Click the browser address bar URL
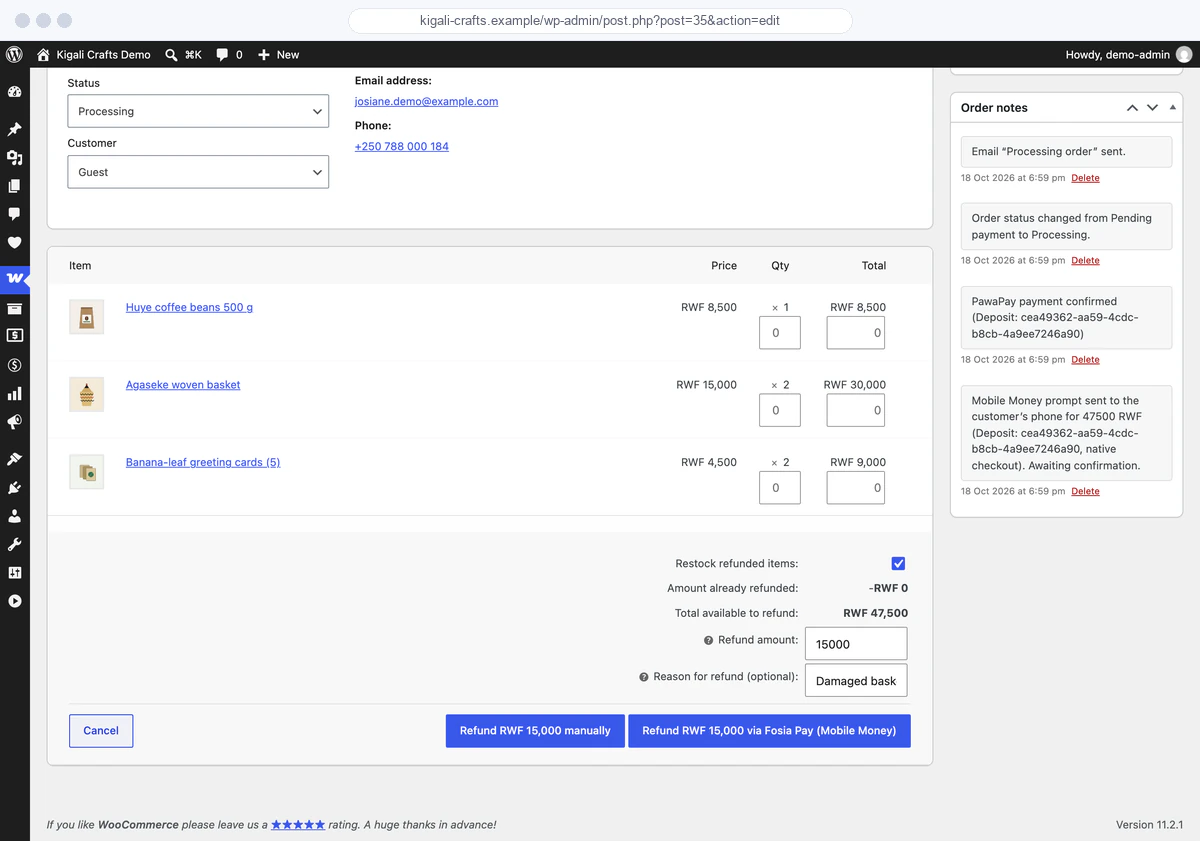Viewport: 1200px width, 841px height. pyautogui.click(x=600, y=21)
